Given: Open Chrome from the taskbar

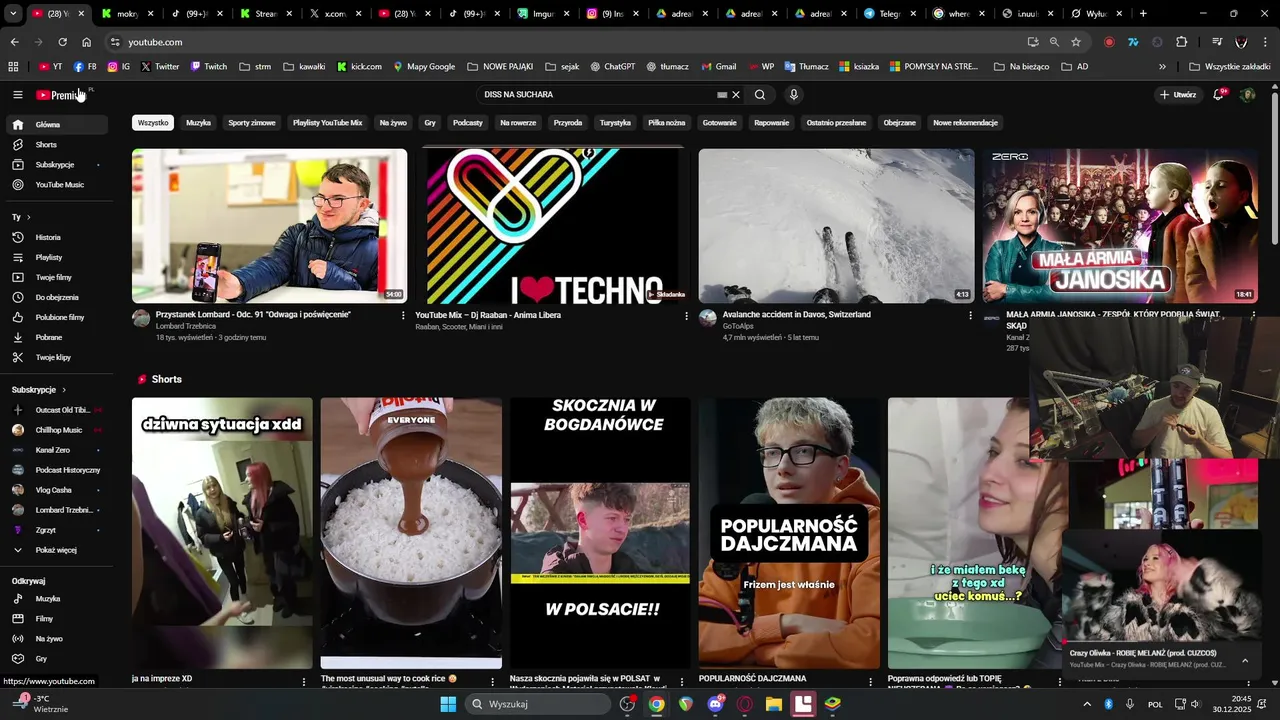Looking at the screenshot, I should pyautogui.click(x=656, y=704).
